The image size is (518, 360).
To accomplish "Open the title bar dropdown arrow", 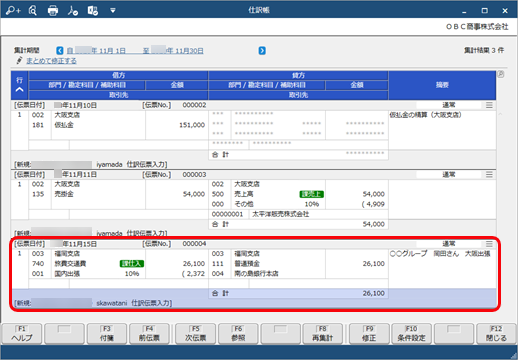I will point(113,11).
